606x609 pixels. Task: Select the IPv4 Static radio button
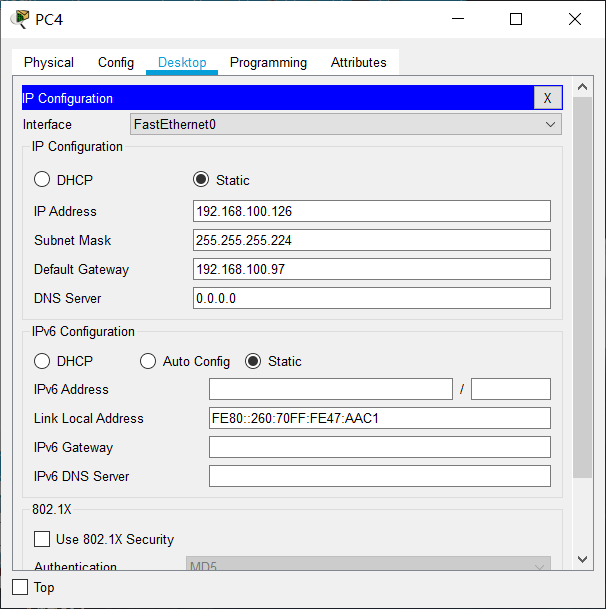(201, 179)
